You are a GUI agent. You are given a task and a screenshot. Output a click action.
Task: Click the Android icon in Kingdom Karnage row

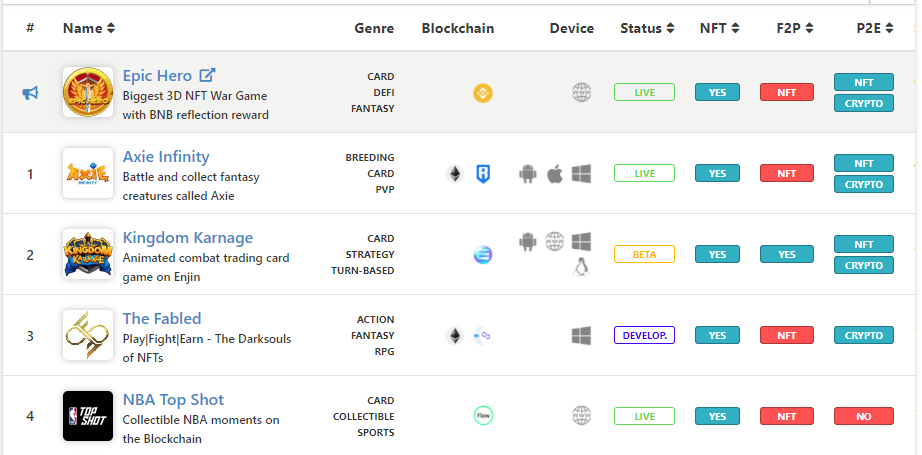pyautogui.click(x=528, y=241)
